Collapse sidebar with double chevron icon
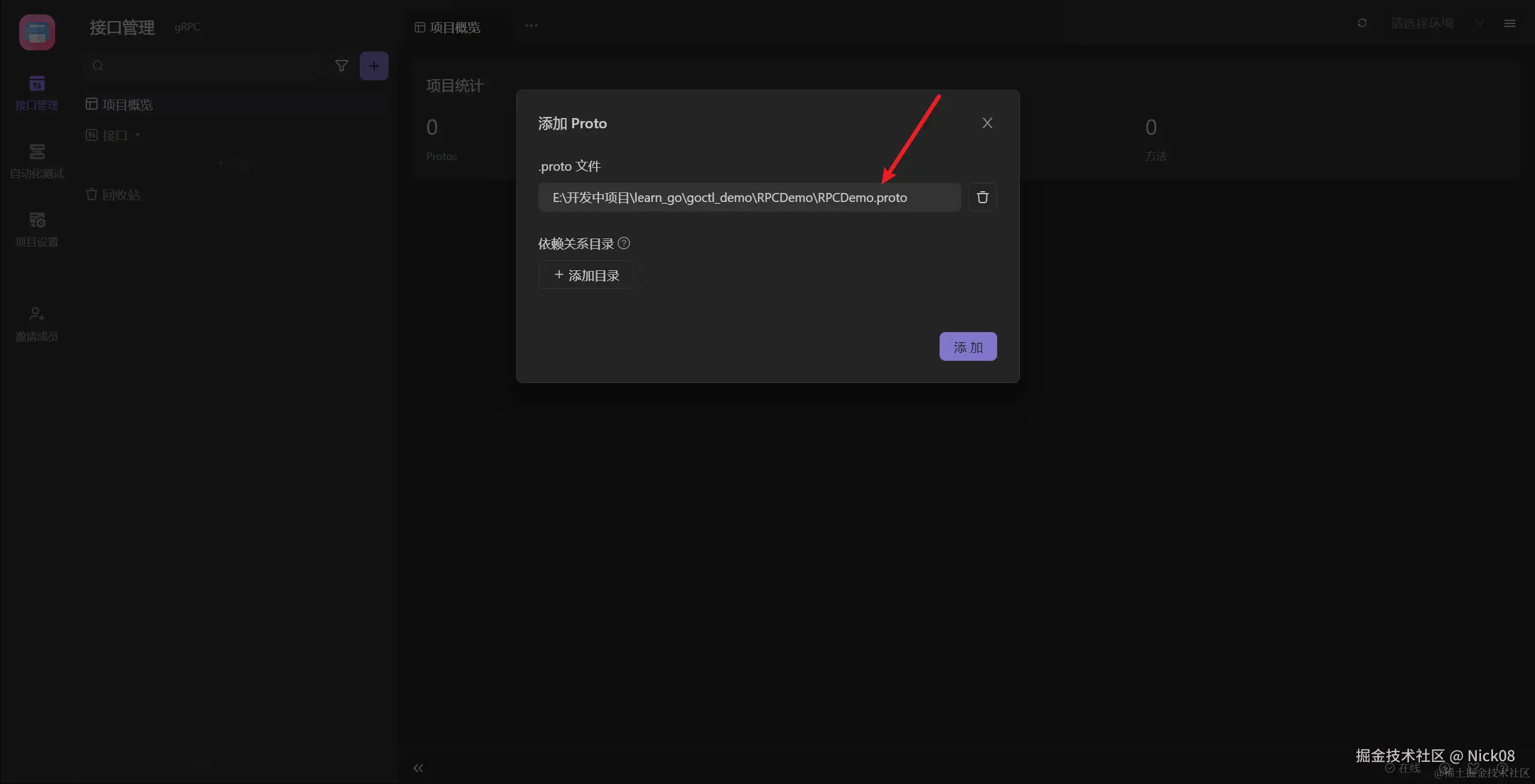 pyautogui.click(x=418, y=768)
